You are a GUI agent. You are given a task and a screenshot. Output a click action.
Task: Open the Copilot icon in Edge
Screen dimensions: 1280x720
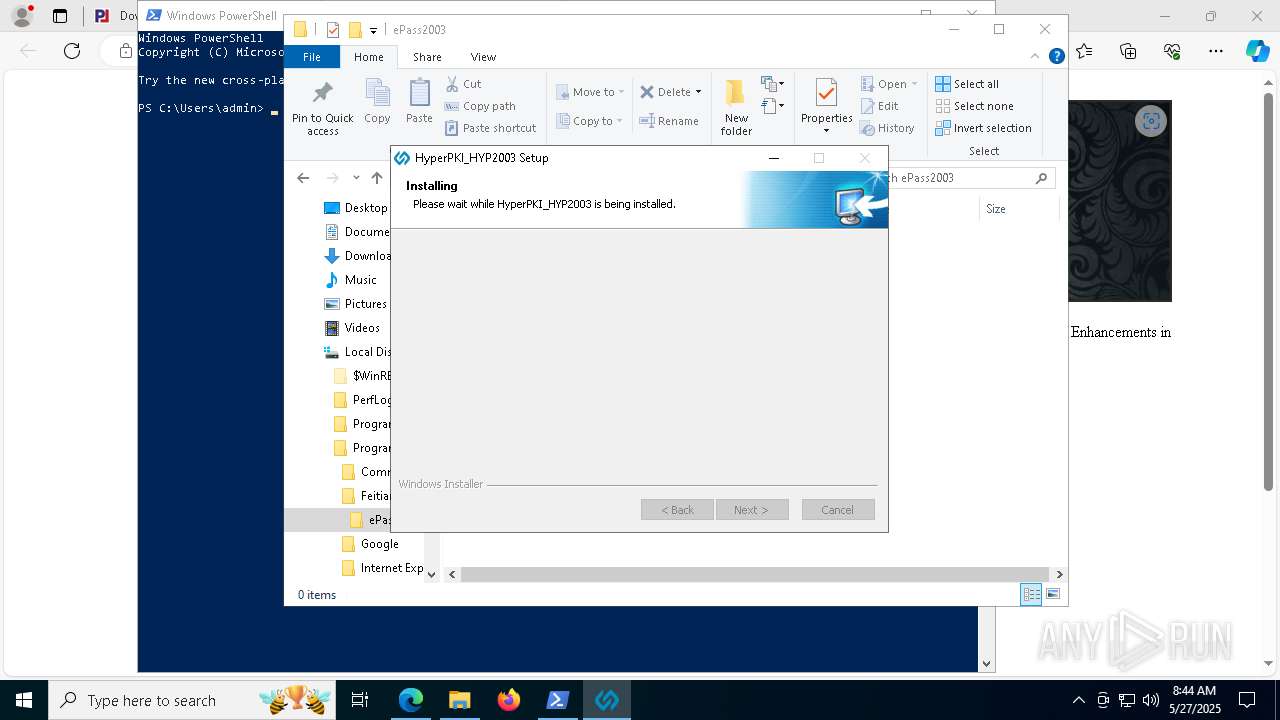1257,51
